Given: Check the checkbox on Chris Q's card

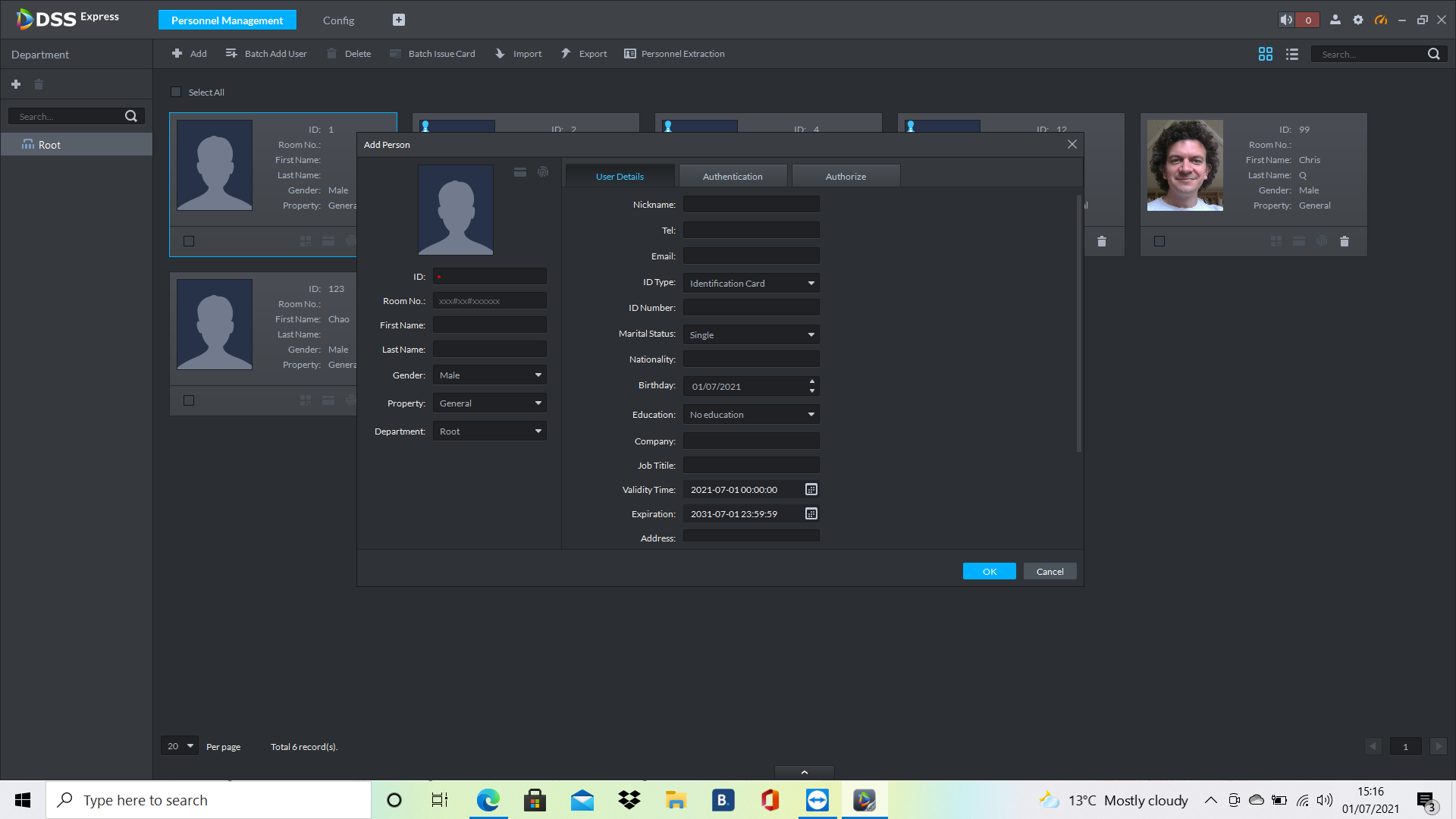Looking at the screenshot, I should [1159, 241].
